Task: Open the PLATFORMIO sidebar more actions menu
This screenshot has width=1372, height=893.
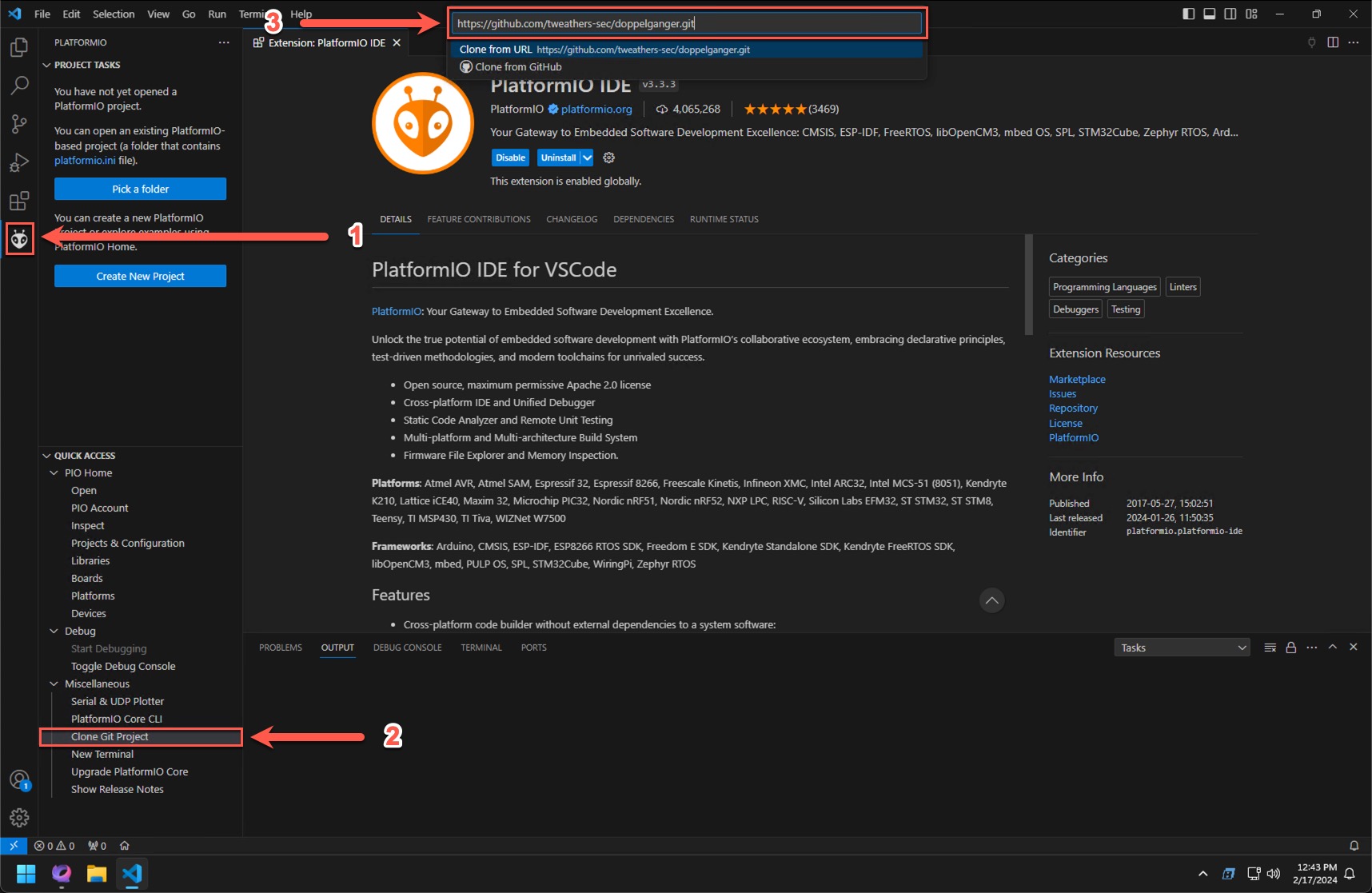Action: (224, 42)
